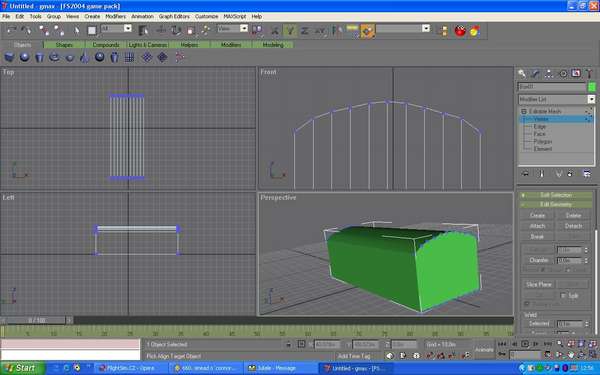
Task: Click the Chamfer button
Action: click(538, 260)
